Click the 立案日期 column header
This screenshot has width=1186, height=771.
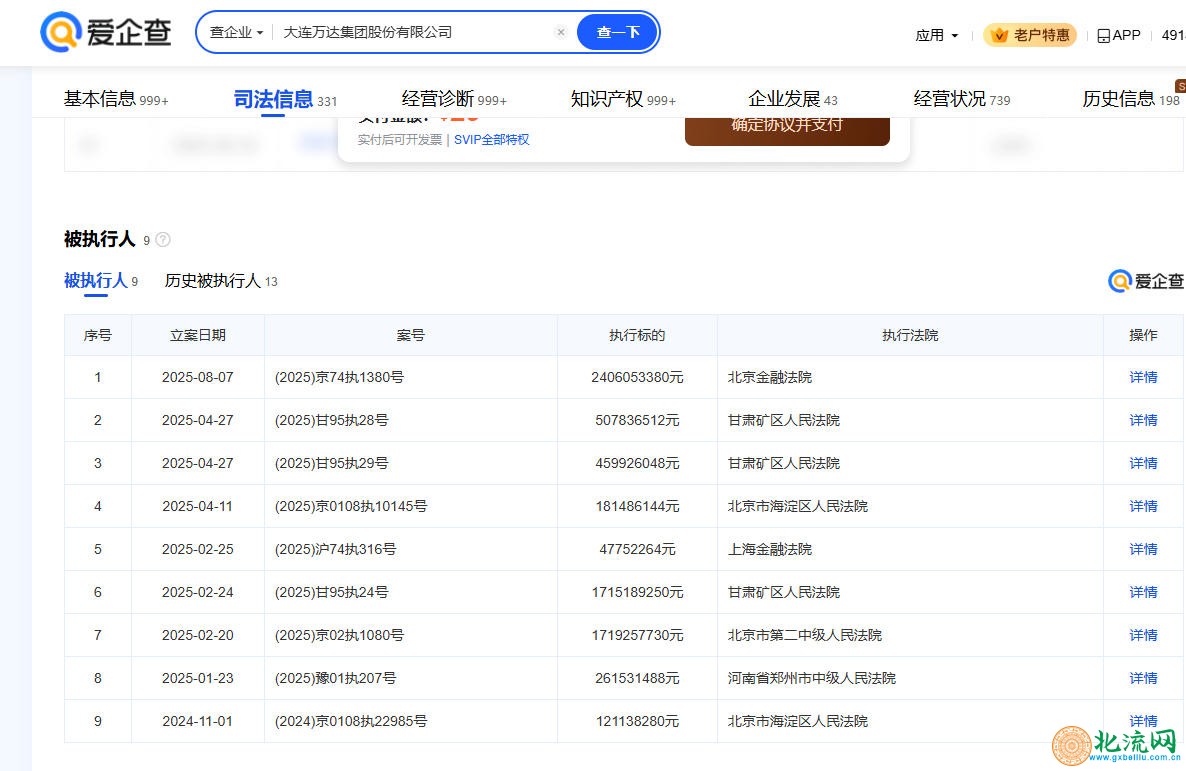pyautogui.click(x=197, y=335)
